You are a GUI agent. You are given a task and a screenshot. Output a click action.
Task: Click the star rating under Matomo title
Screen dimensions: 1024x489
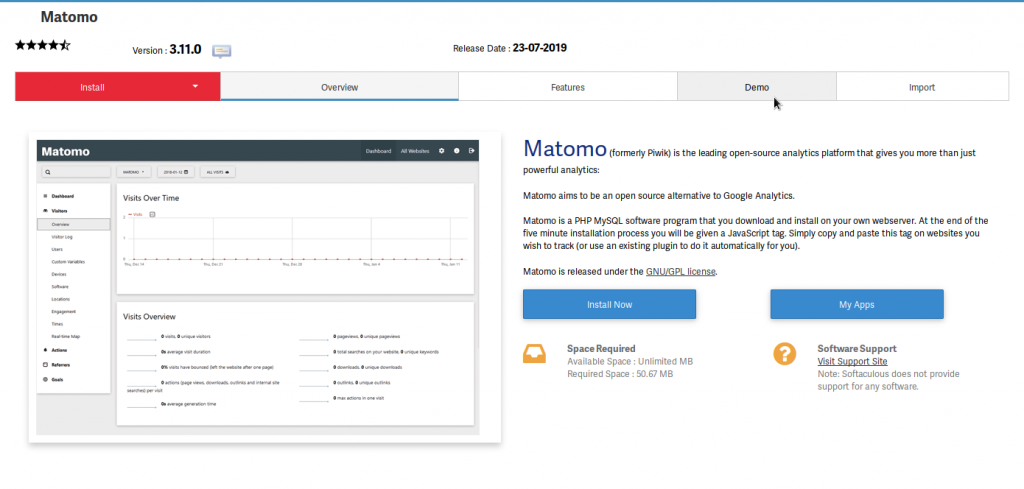42,45
